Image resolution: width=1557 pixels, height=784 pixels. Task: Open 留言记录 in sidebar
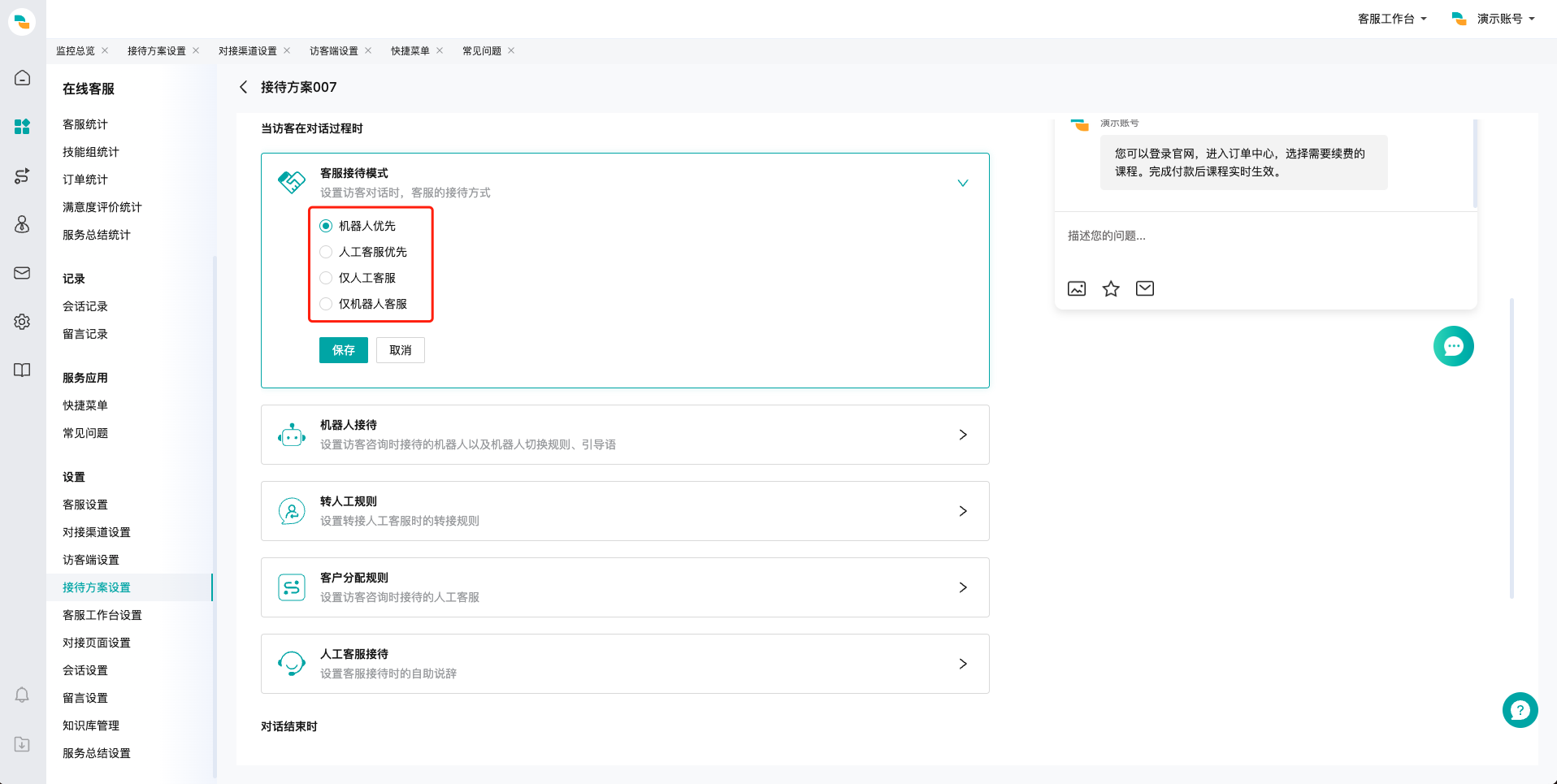click(x=85, y=334)
